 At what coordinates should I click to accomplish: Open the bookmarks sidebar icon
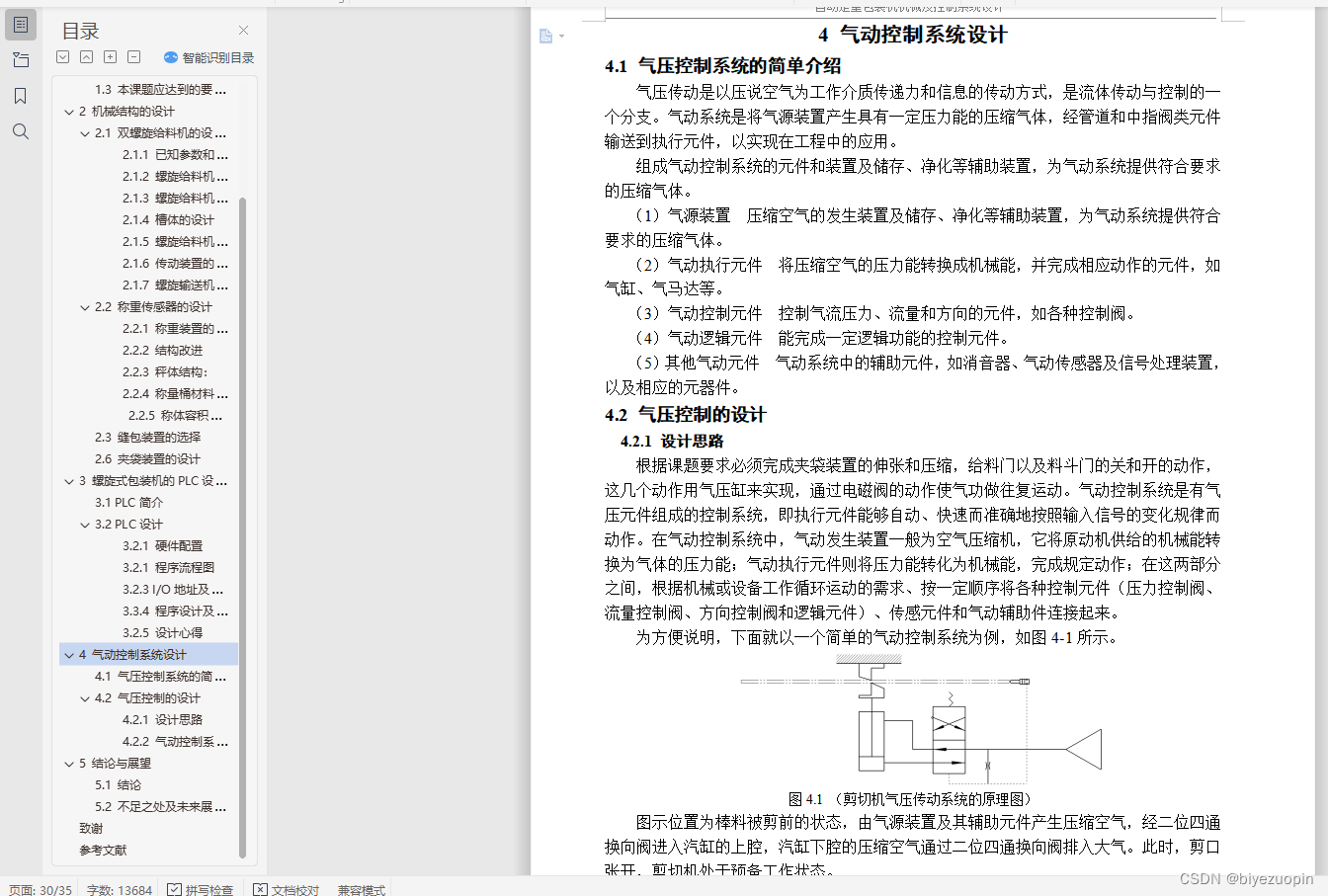click(x=21, y=96)
